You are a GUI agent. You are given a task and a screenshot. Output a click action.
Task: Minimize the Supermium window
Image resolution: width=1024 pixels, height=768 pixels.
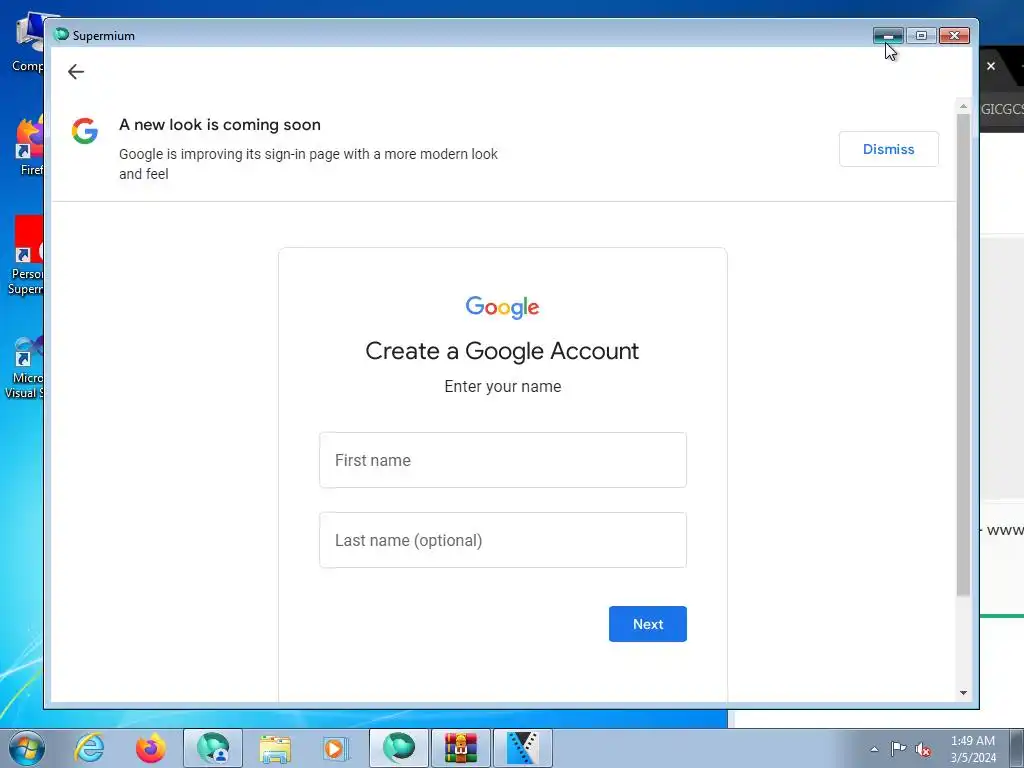coord(888,35)
